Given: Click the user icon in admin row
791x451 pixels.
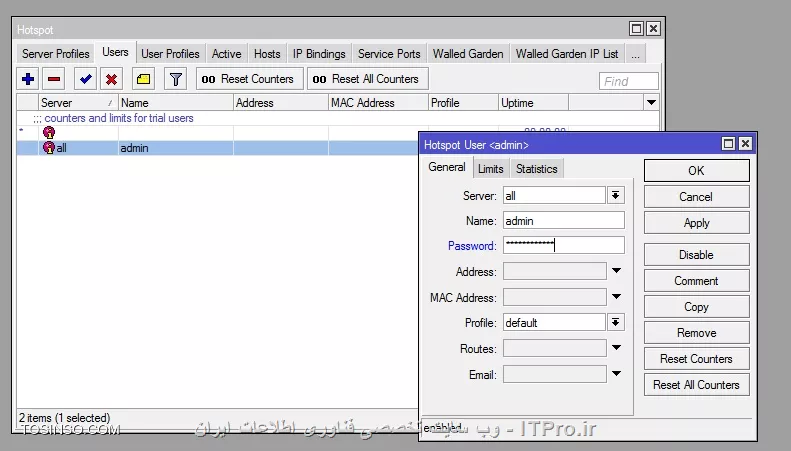Looking at the screenshot, I should (x=49, y=147).
